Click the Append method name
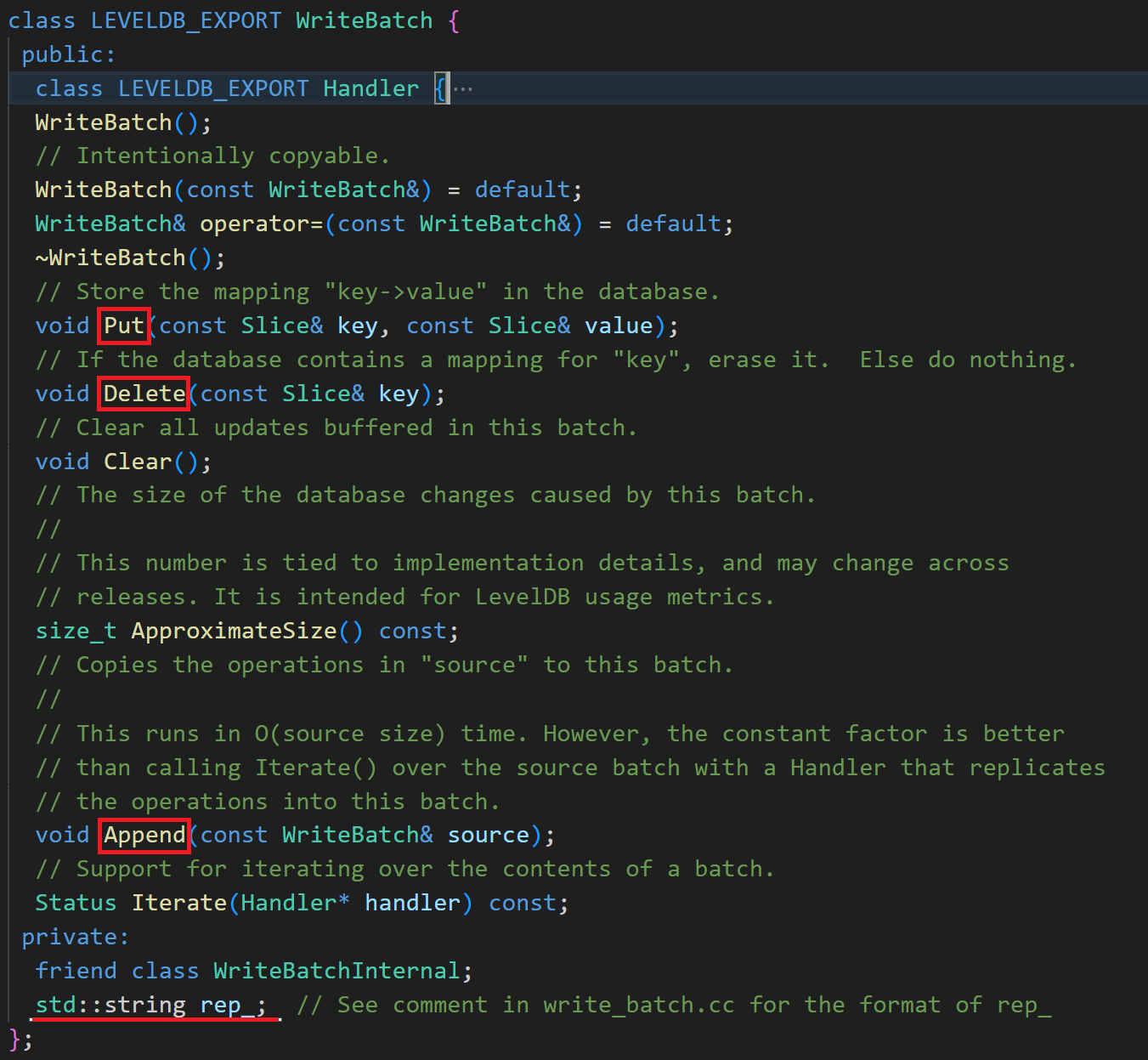Image resolution: width=1148 pixels, height=1060 pixels. (x=144, y=835)
